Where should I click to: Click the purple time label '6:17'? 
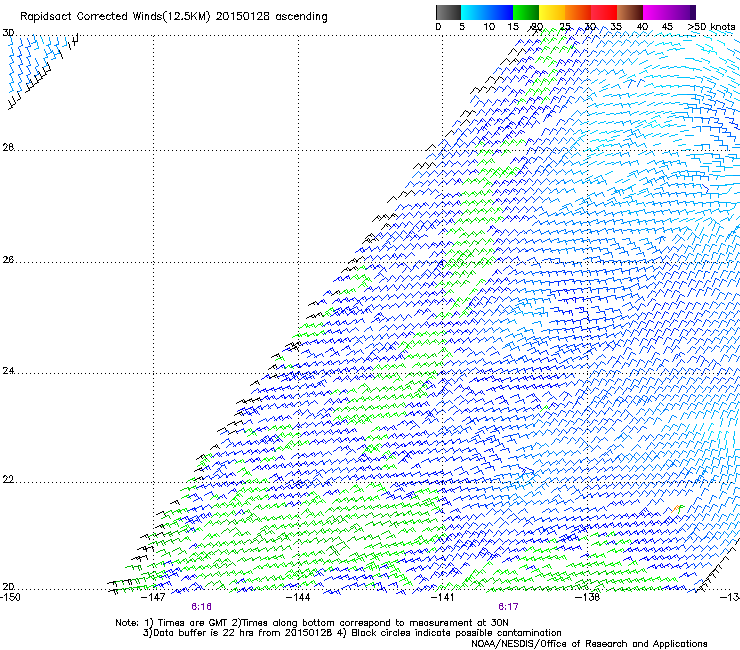point(508,607)
